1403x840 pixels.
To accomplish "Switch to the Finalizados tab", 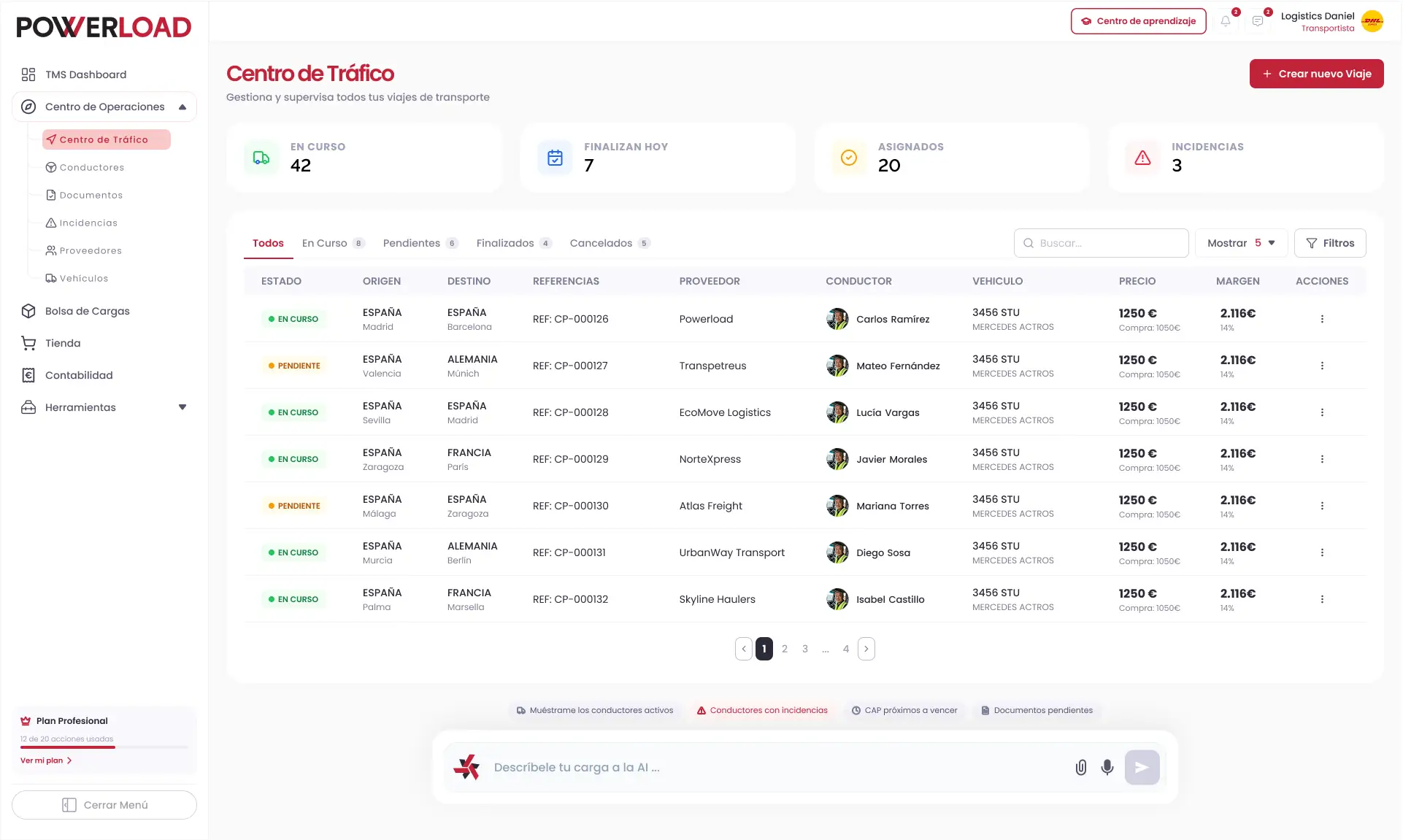I will 514,243.
